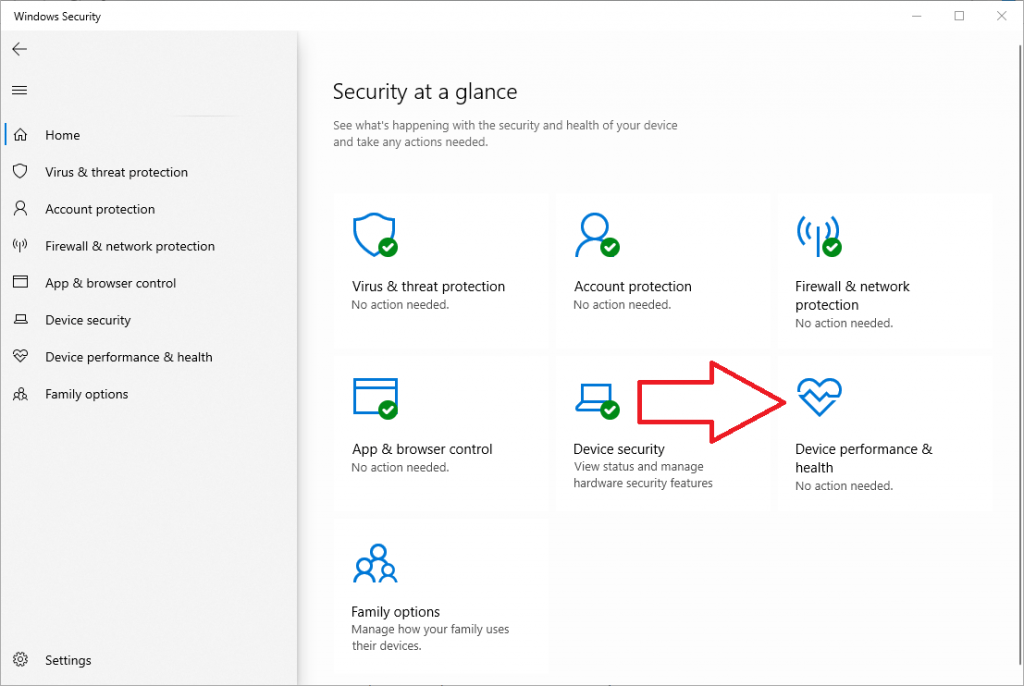Click the back arrow button

(x=20, y=49)
